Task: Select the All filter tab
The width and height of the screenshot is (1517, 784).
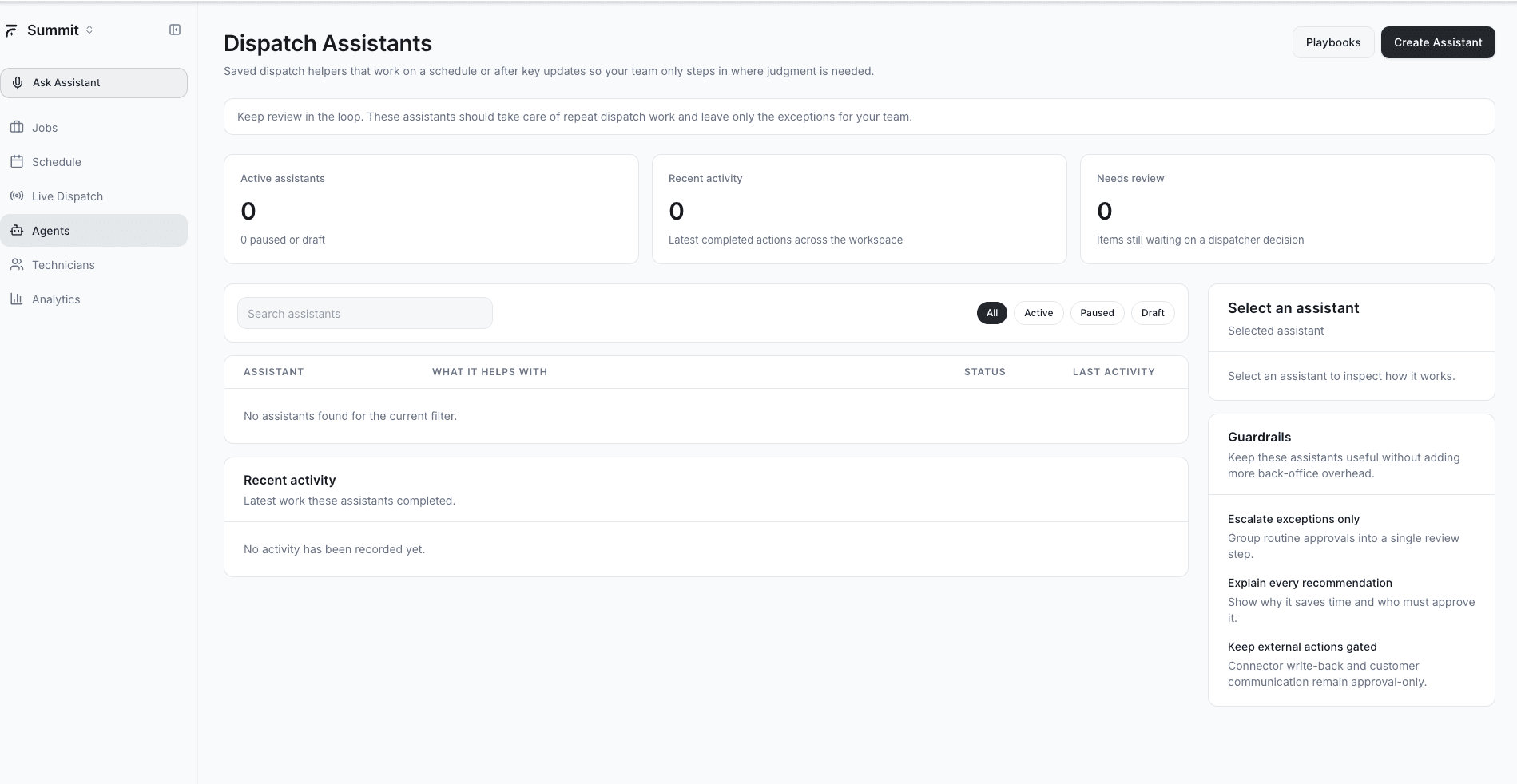Action: coord(991,312)
